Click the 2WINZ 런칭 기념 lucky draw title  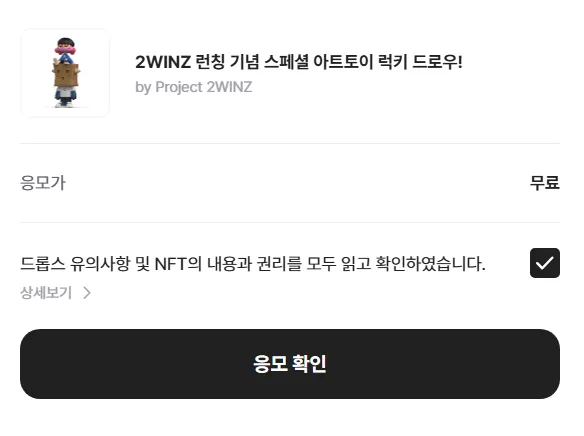299,61
